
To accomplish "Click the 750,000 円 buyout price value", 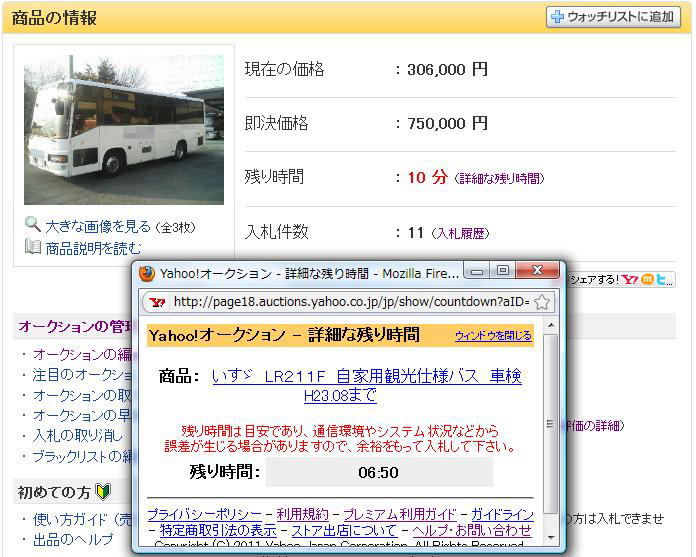I will tap(447, 123).
